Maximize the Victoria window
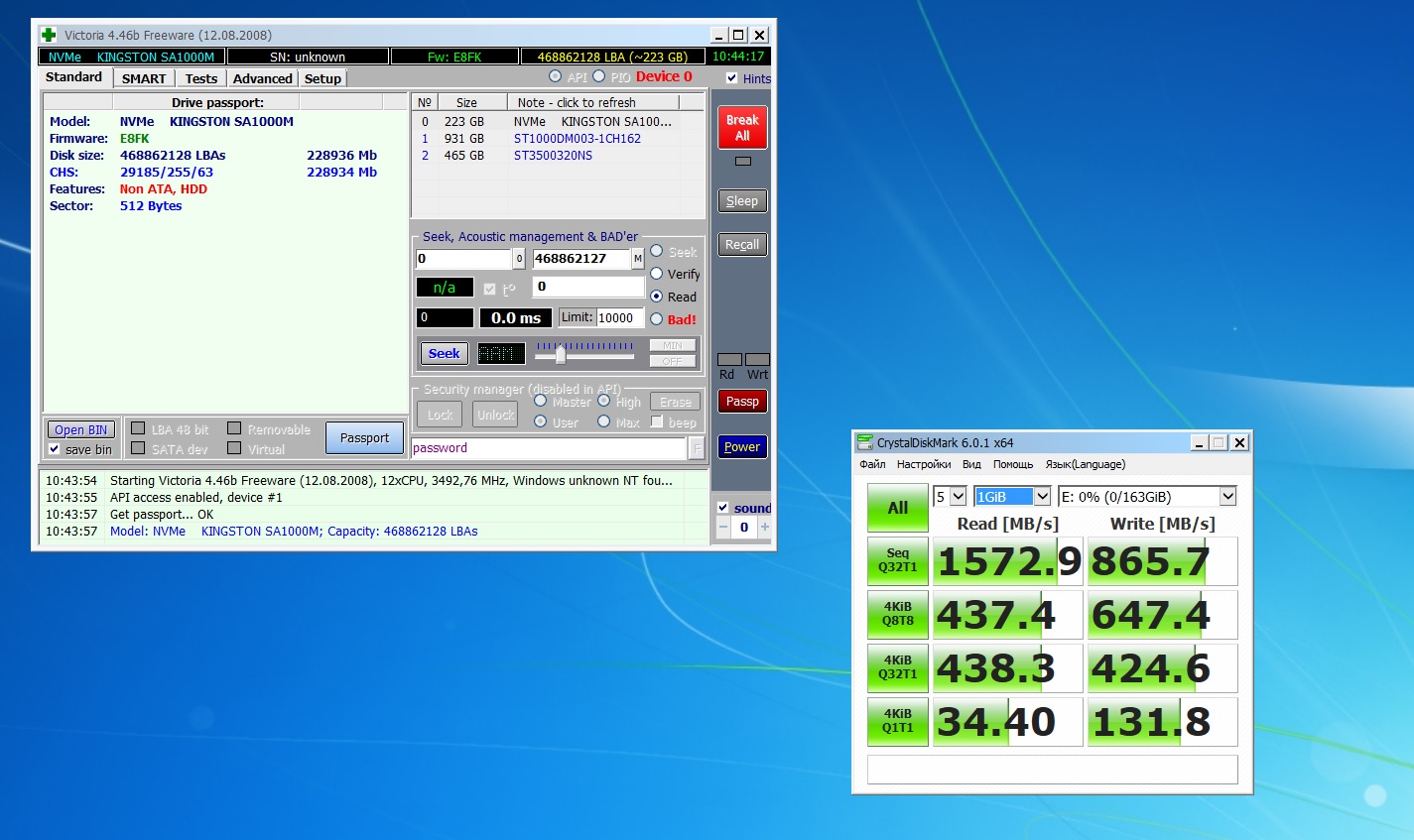This screenshot has width=1414, height=840. (x=738, y=35)
